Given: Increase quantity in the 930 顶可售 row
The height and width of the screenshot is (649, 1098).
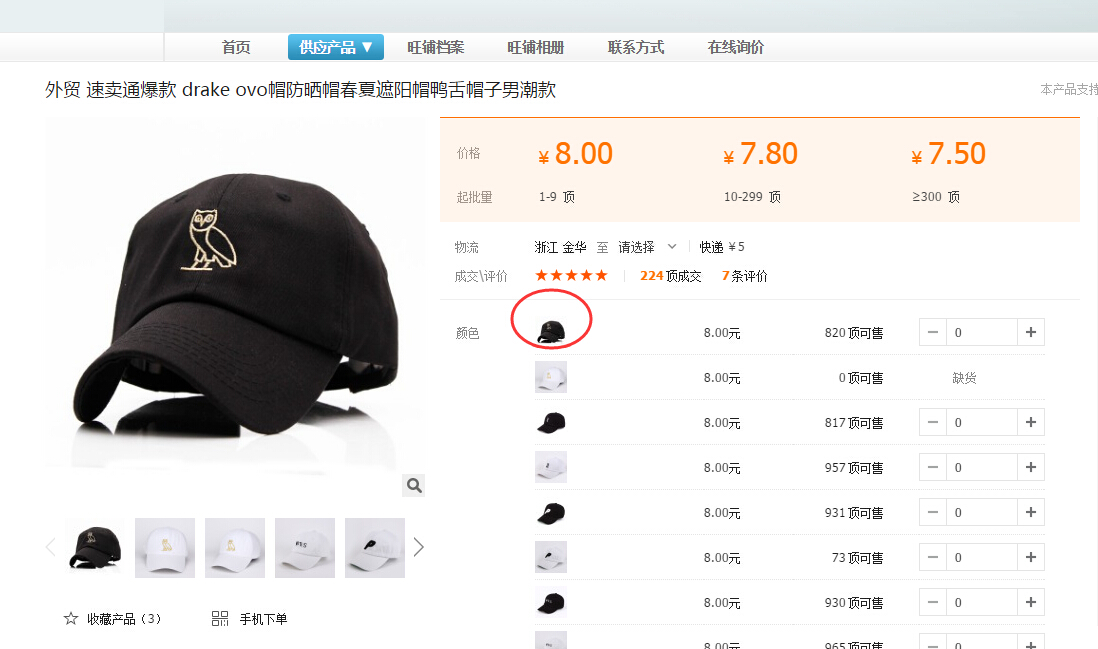Looking at the screenshot, I should point(1031,602).
